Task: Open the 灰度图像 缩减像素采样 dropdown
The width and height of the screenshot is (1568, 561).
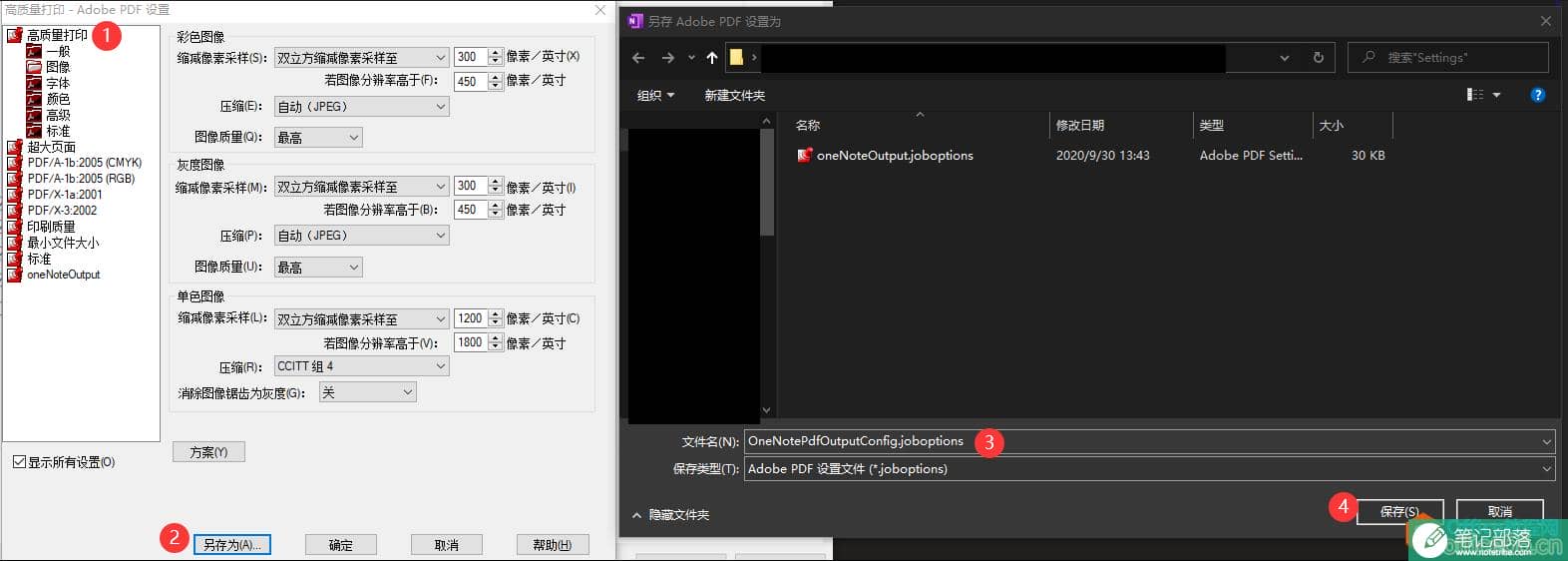Action: coord(361,187)
